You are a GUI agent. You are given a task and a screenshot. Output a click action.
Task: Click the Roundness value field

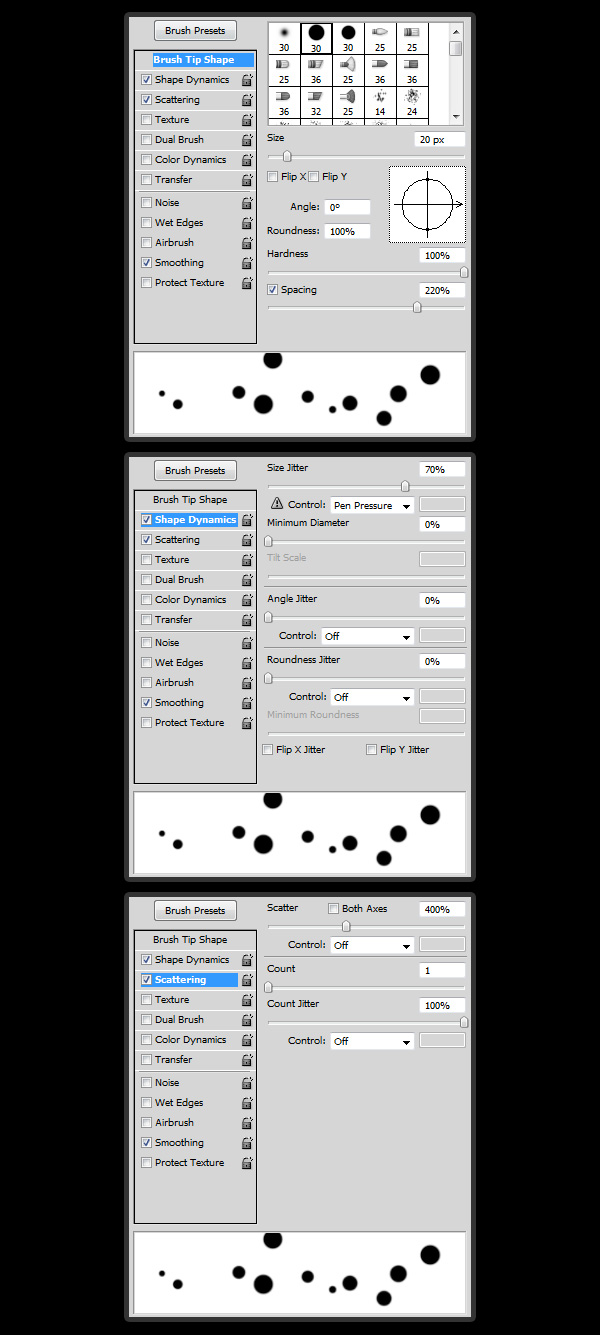347,231
